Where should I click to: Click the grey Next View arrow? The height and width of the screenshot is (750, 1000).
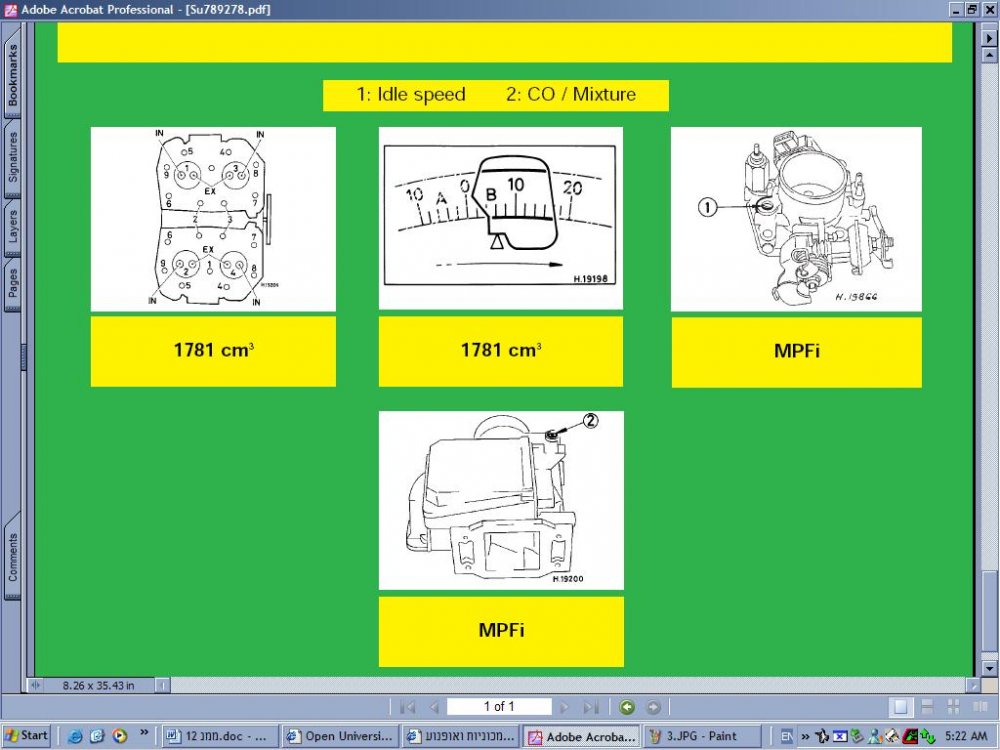(x=653, y=707)
